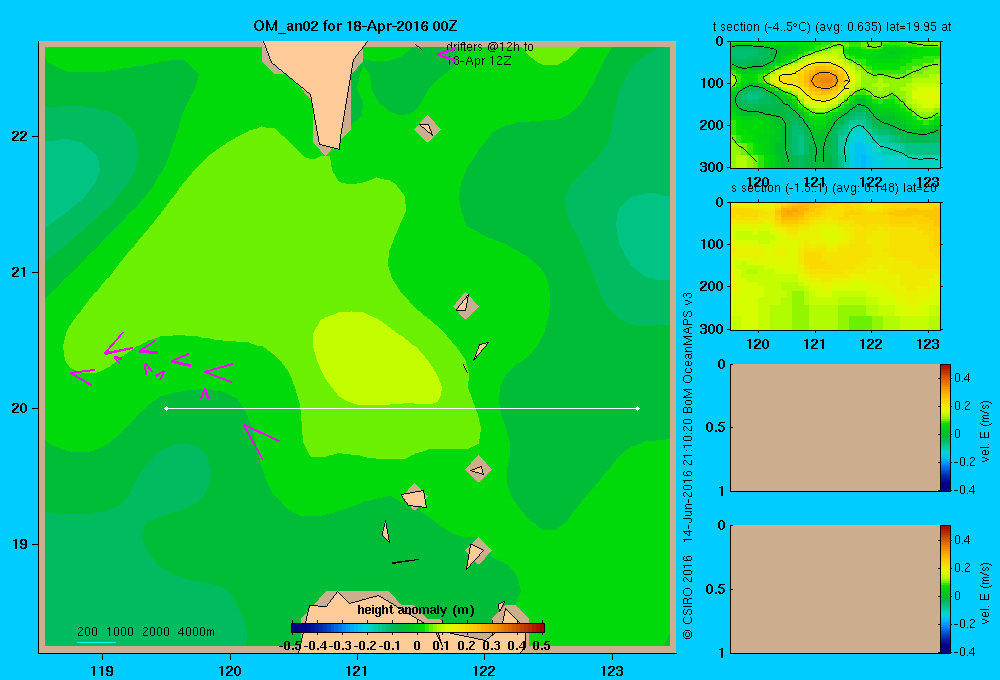The width and height of the screenshot is (1000, 680).
Task: Click the '200 1000 2000 4000m' depth contour legend
Action: tap(145, 632)
